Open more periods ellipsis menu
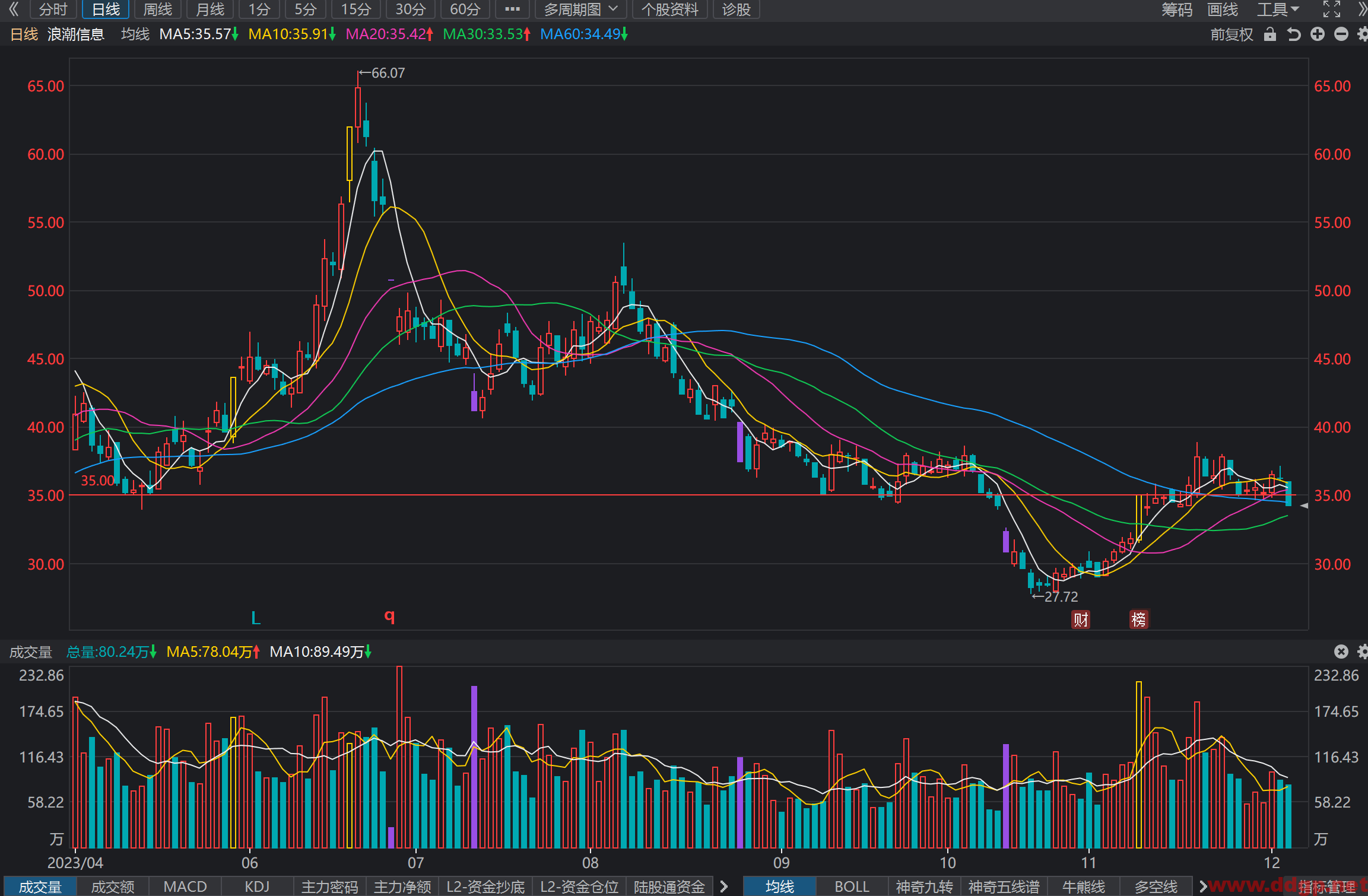This screenshot has height=896, width=1368. click(x=512, y=9)
